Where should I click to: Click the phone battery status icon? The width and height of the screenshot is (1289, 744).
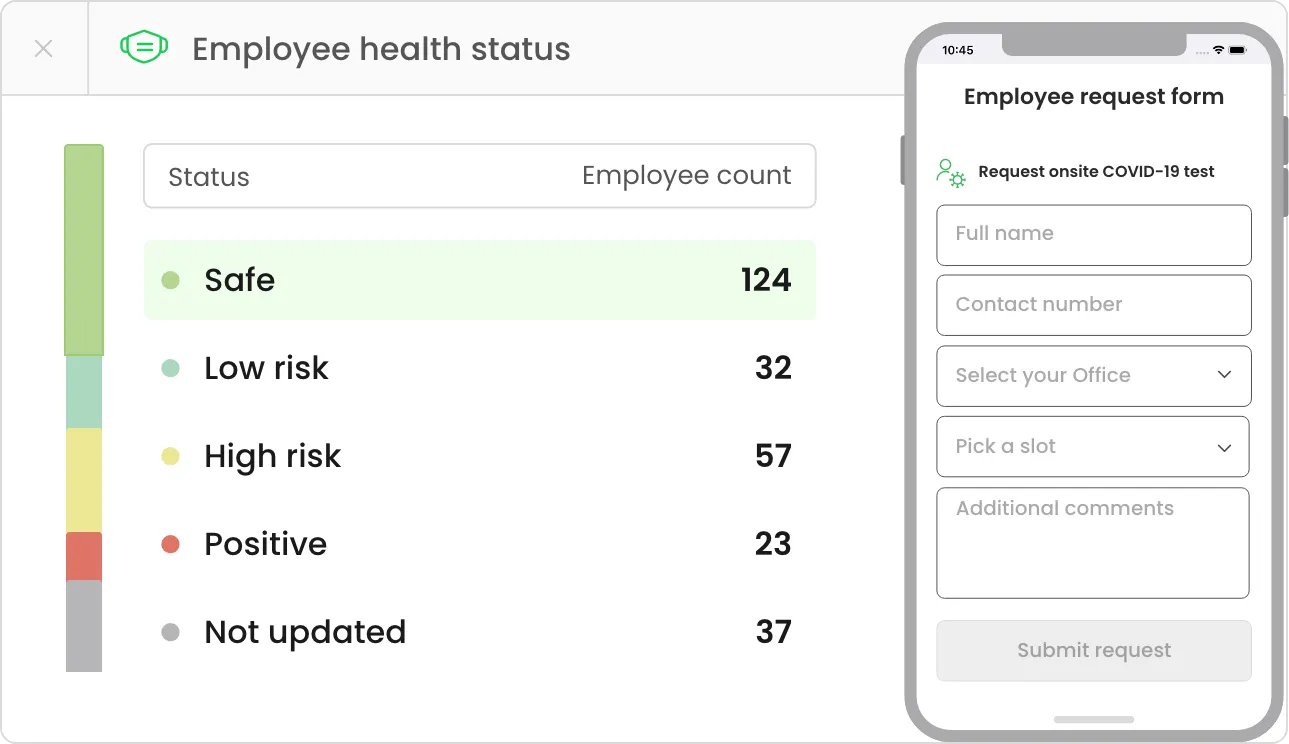pyautogui.click(x=1238, y=50)
